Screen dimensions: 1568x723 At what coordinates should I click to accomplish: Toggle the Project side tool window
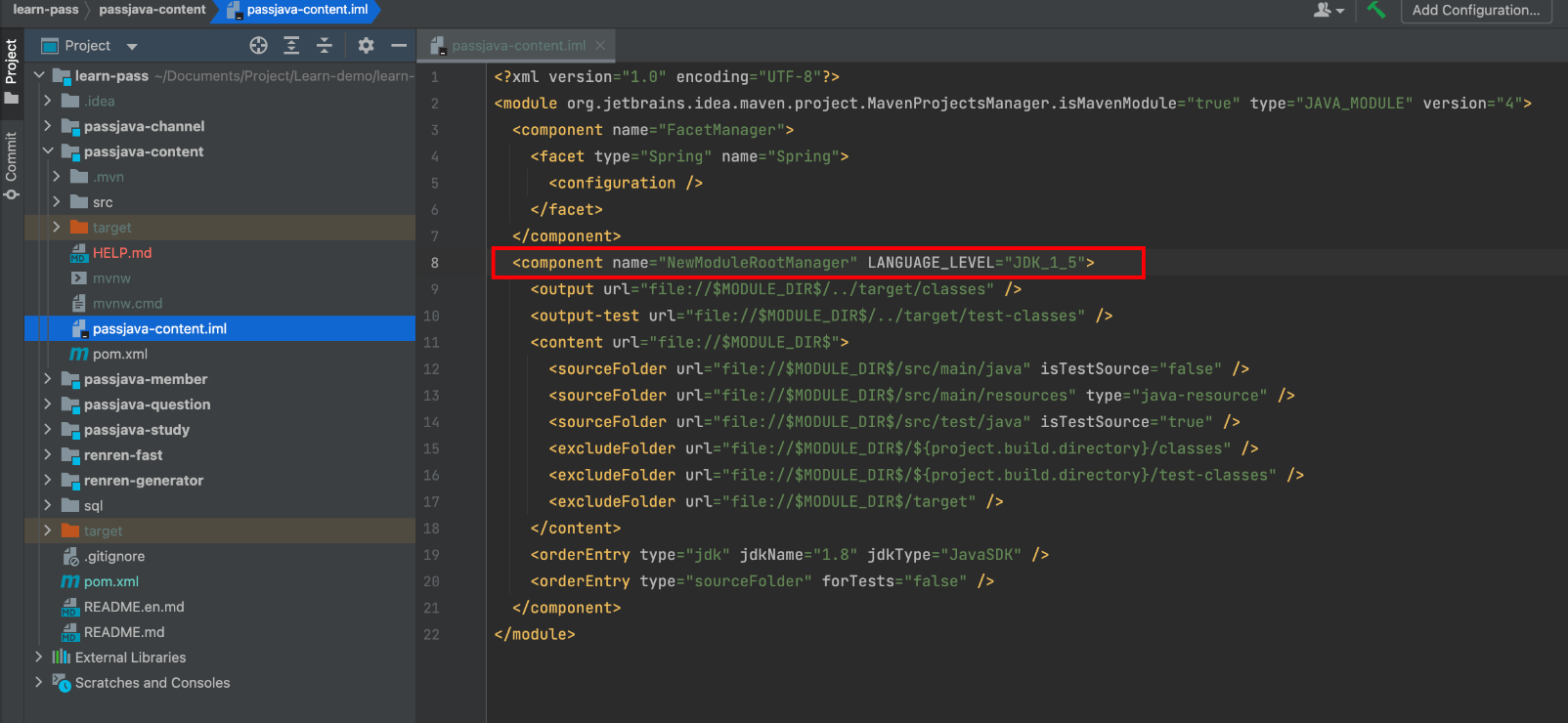(x=11, y=70)
